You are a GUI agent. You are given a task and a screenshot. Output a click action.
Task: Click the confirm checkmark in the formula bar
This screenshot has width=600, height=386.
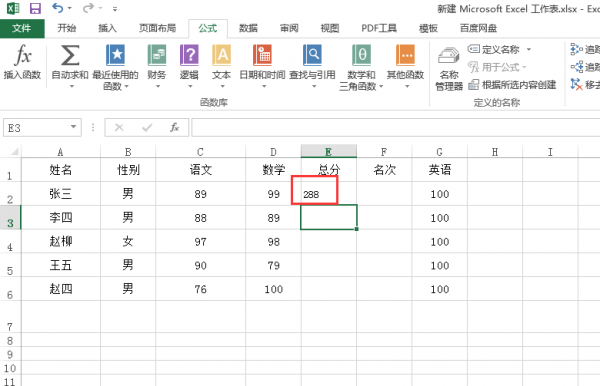click(147, 127)
